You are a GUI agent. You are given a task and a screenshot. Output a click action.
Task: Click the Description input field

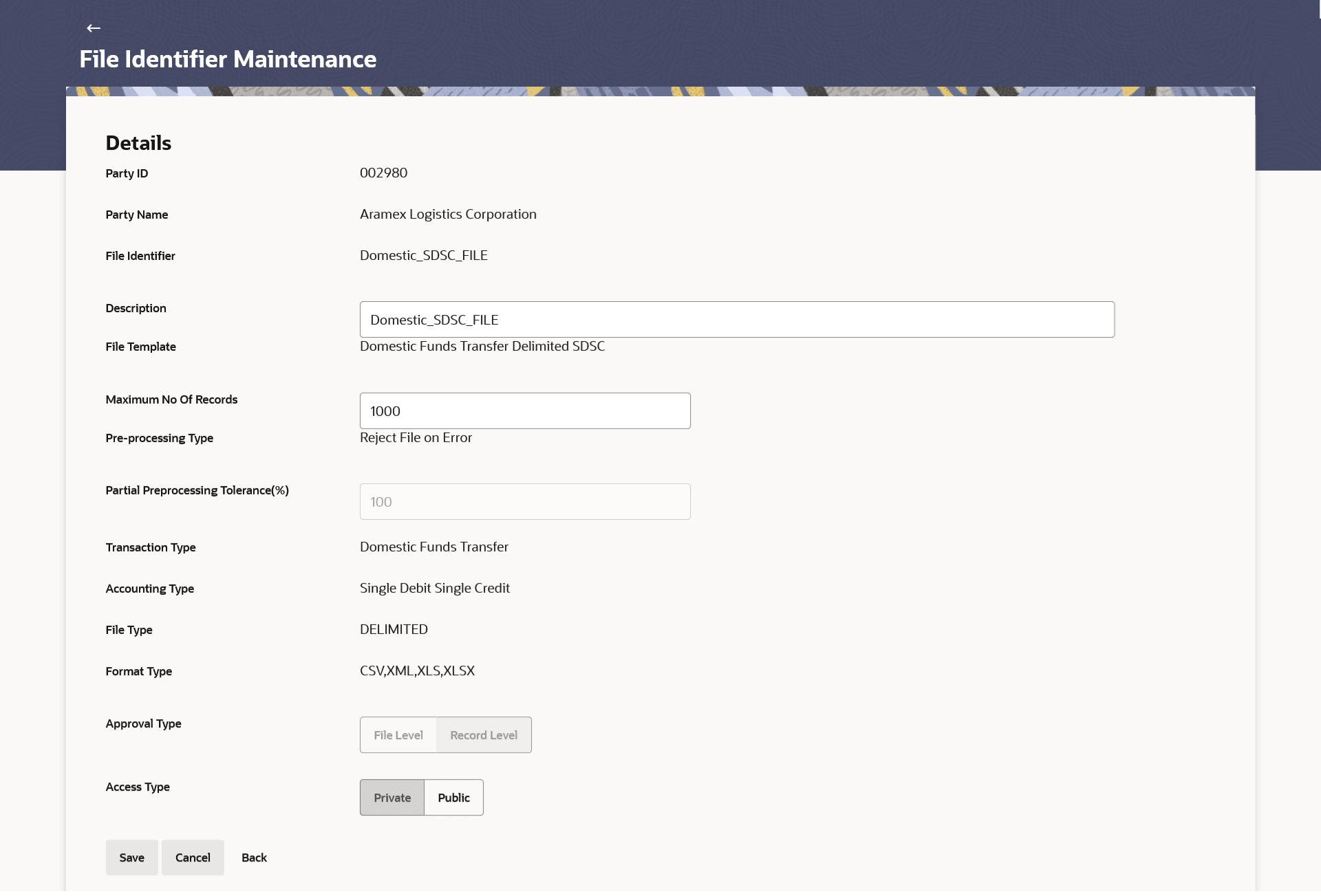pyautogui.click(x=736, y=320)
